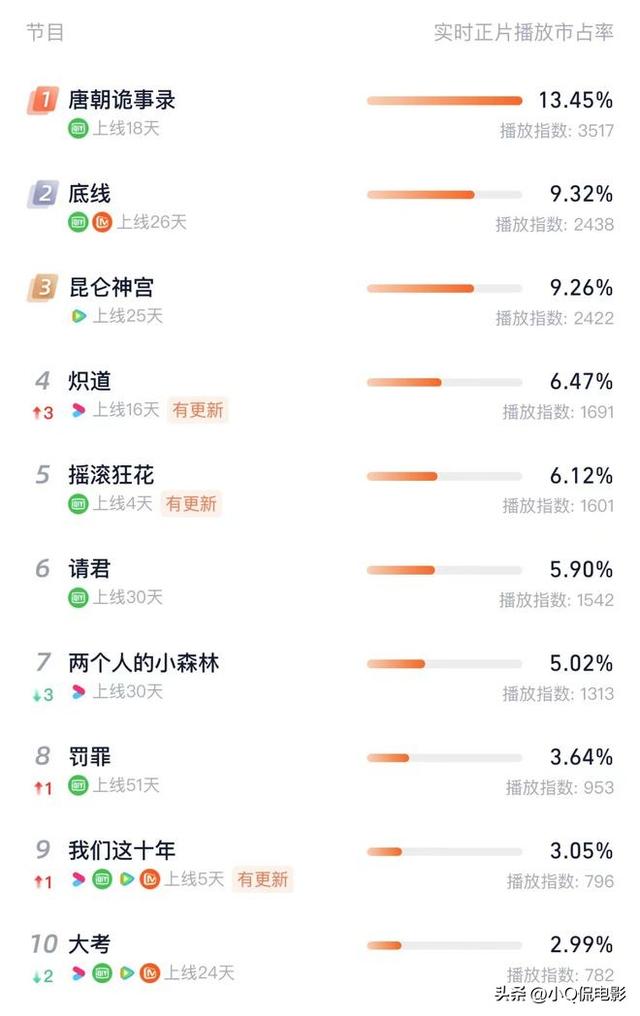Click the Tencent Video icon under 昆仑神宫
Screen dimensions: 640x1016
pyautogui.click(x=79, y=316)
